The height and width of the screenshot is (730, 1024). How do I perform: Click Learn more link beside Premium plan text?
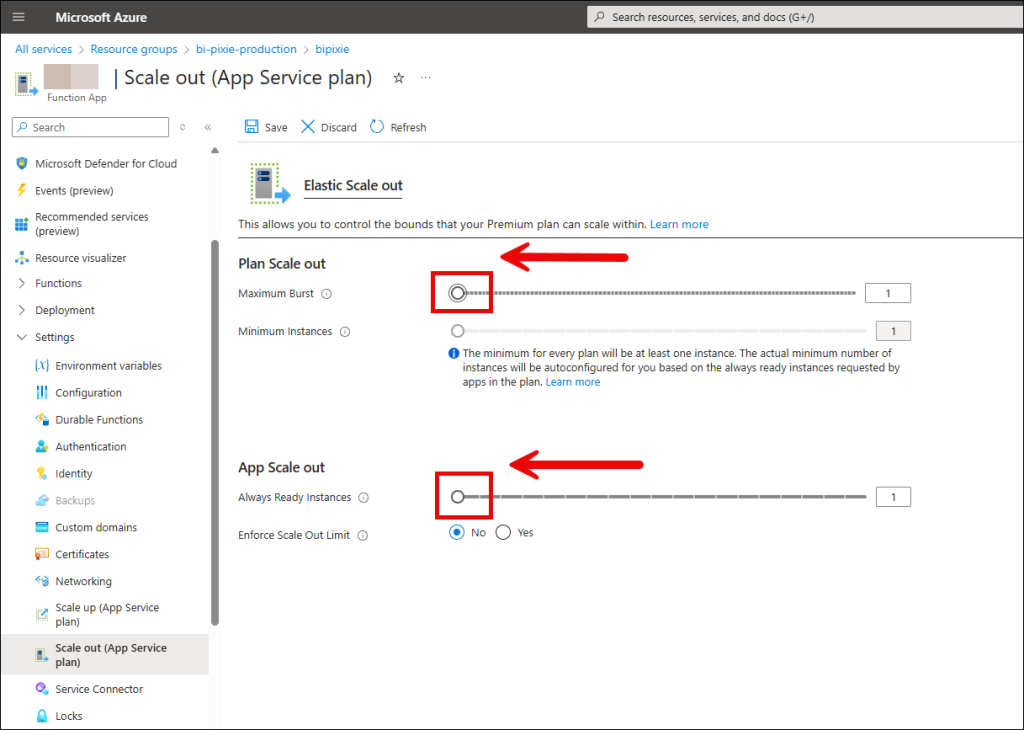point(679,224)
